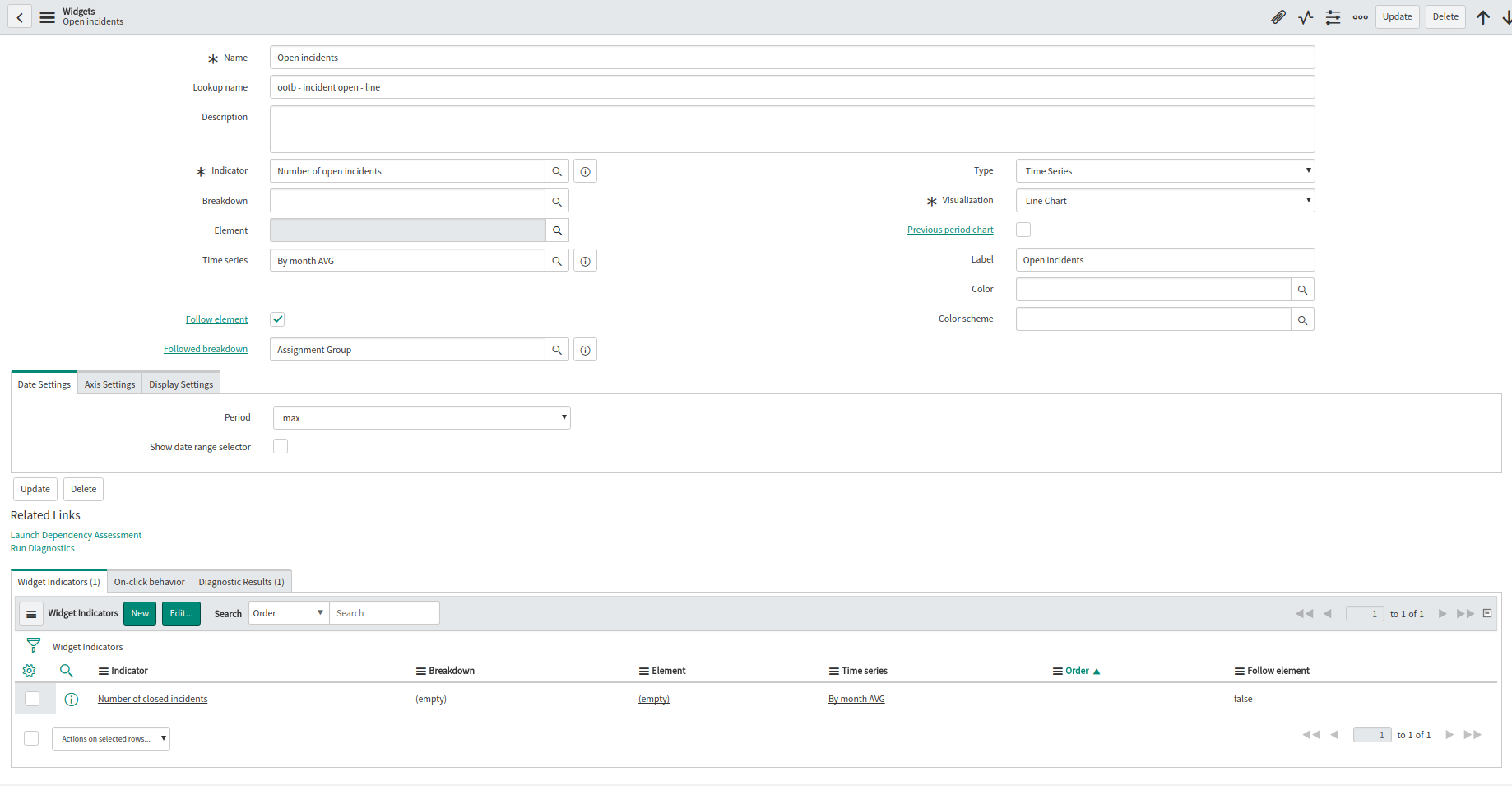Switch to the Axis Settings tab
Image resolution: width=1512 pixels, height=786 pixels.
109,384
